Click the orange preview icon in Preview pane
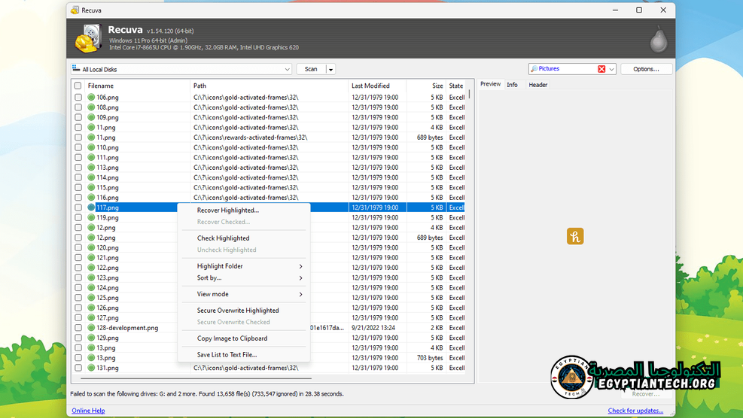Screen dimensions: 743x418 [x=575, y=237]
